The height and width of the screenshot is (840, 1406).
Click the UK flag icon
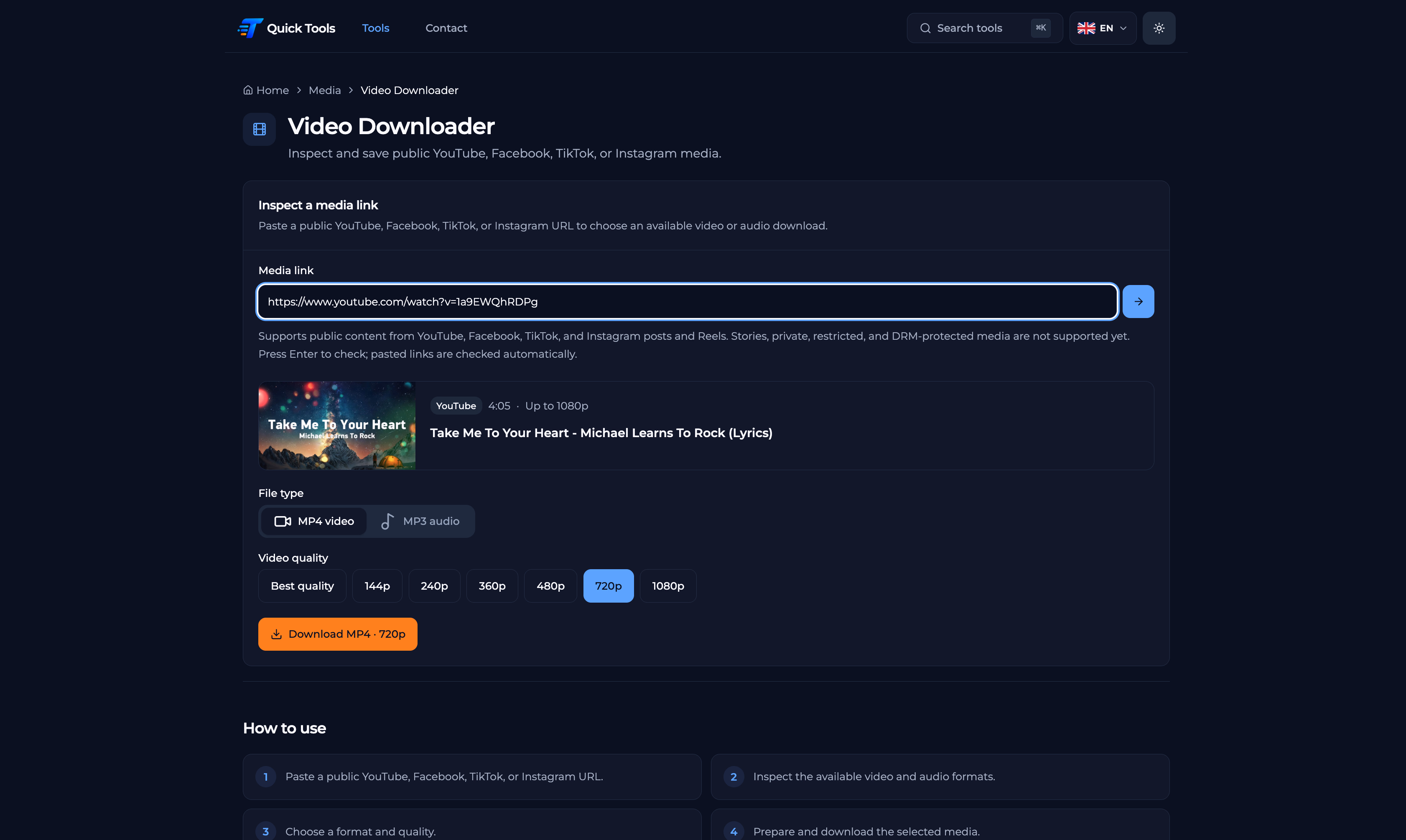[1085, 28]
